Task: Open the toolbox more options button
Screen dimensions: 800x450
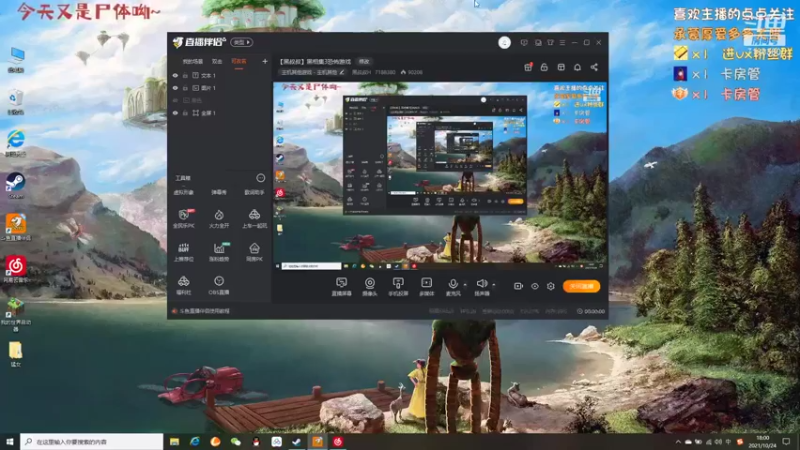Action: (261, 178)
